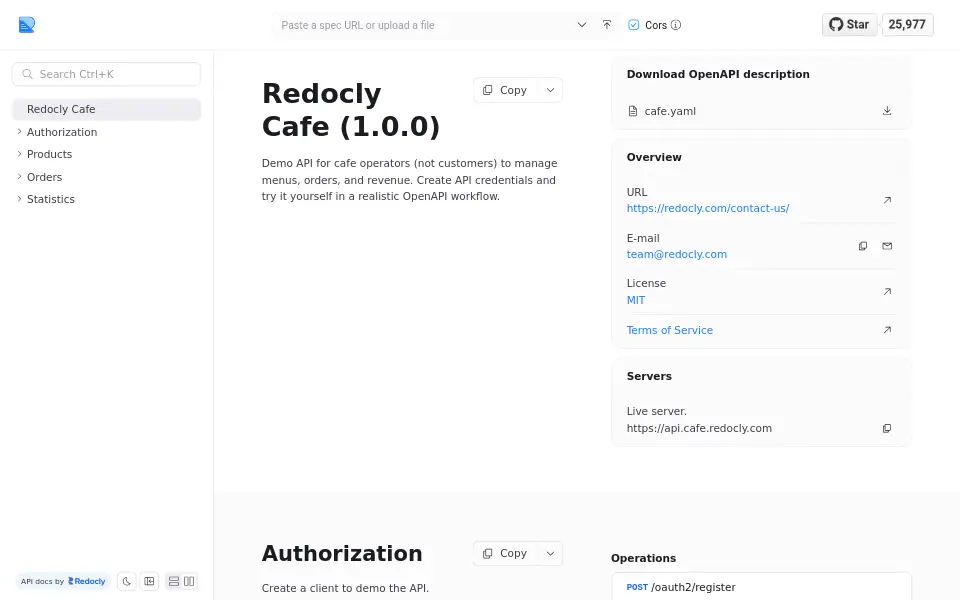Download the cafe.yaml file icon
960x600 pixels.
(887, 111)
